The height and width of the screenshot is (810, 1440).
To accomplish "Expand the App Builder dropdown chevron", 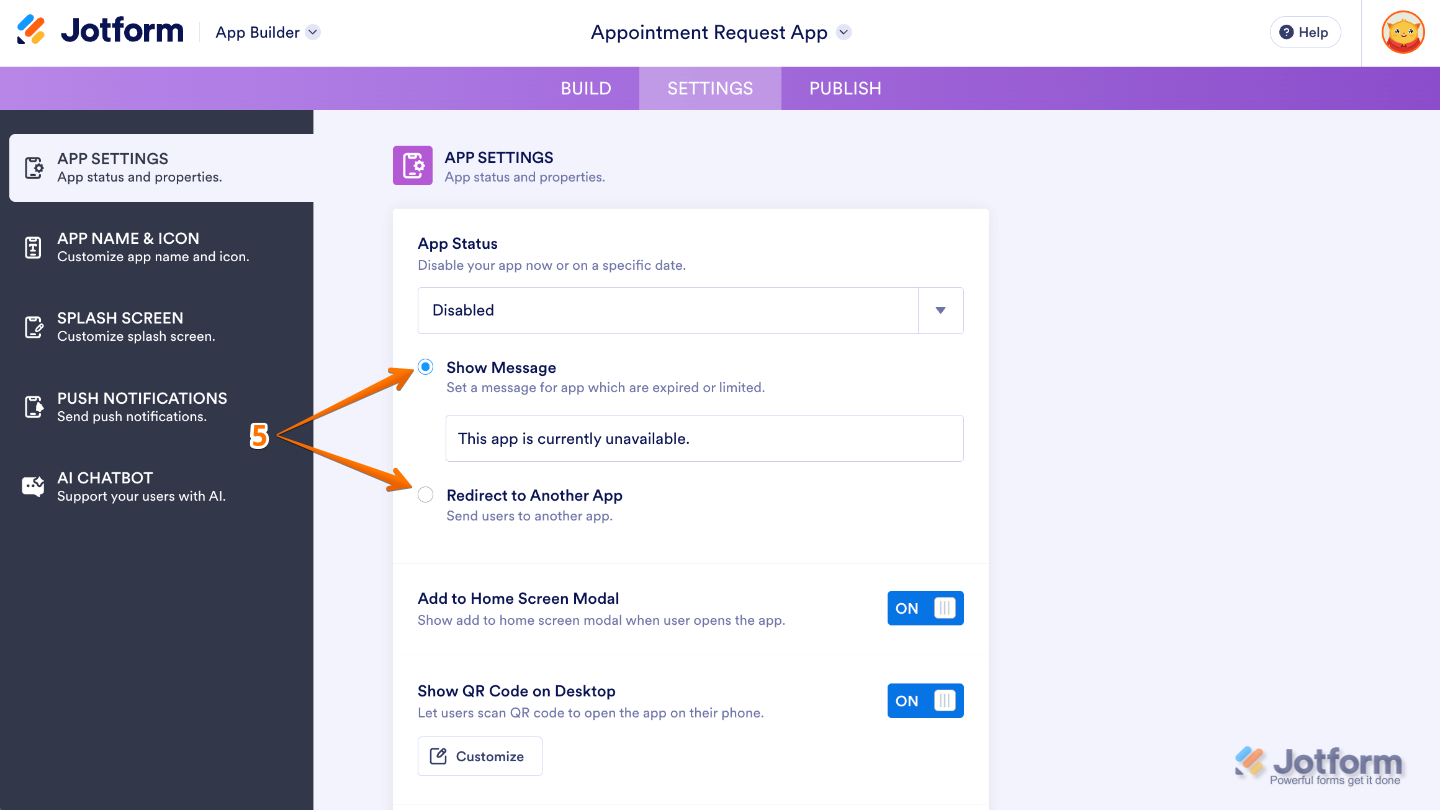I will click(313, 32).
